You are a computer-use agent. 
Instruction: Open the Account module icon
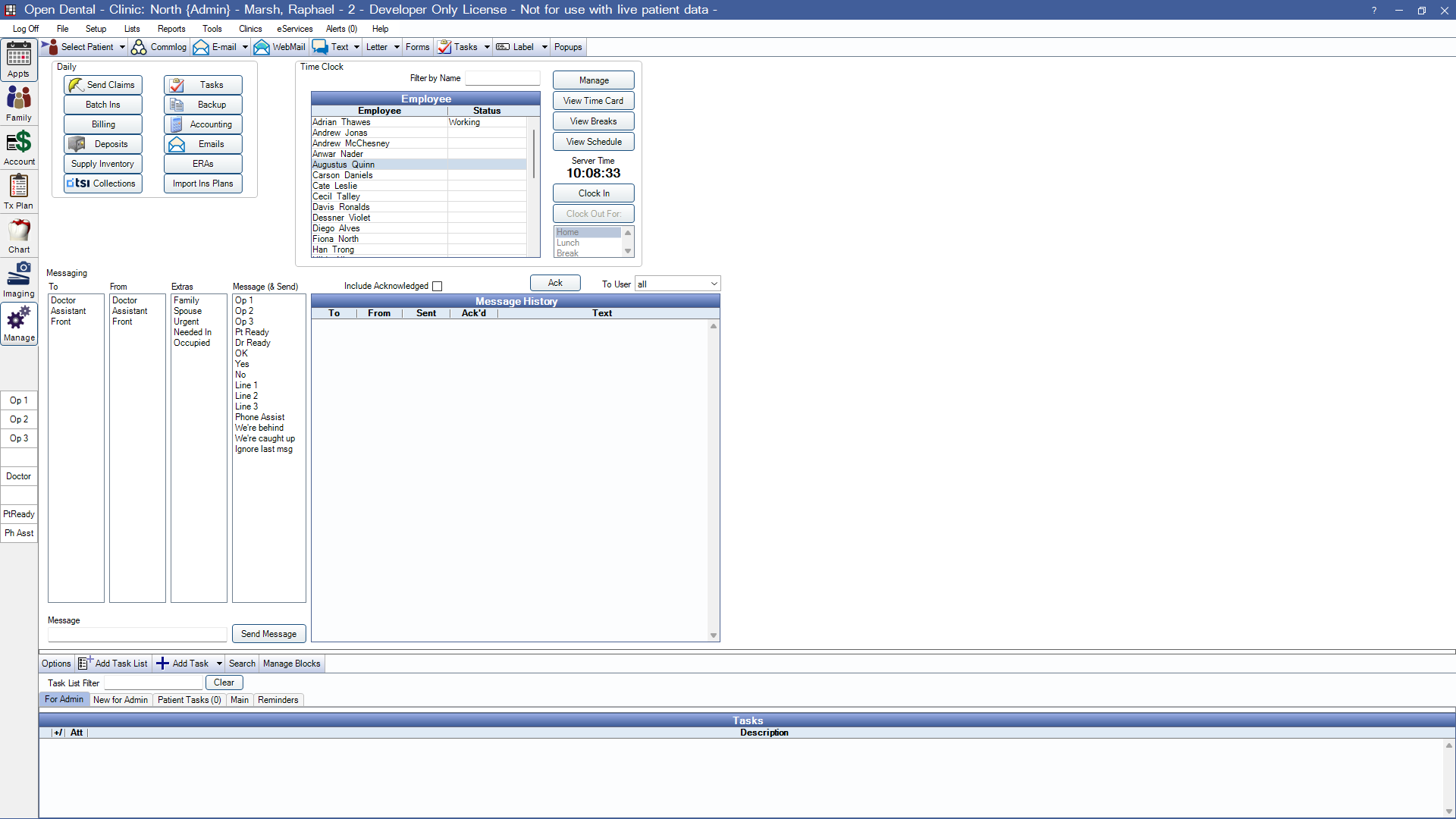19,147
